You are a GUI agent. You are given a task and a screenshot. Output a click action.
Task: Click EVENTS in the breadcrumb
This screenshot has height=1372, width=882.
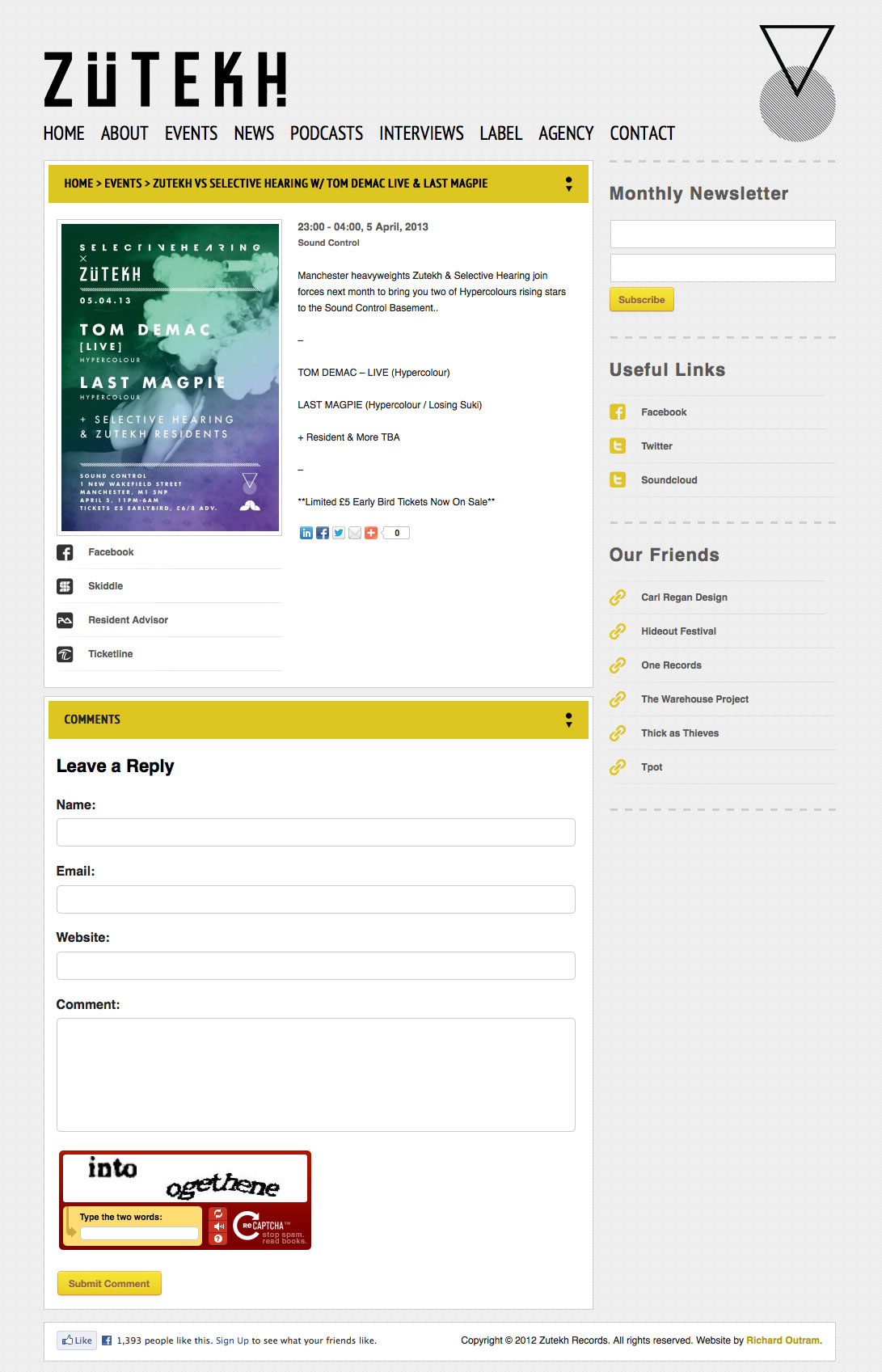tap(123, 184)
